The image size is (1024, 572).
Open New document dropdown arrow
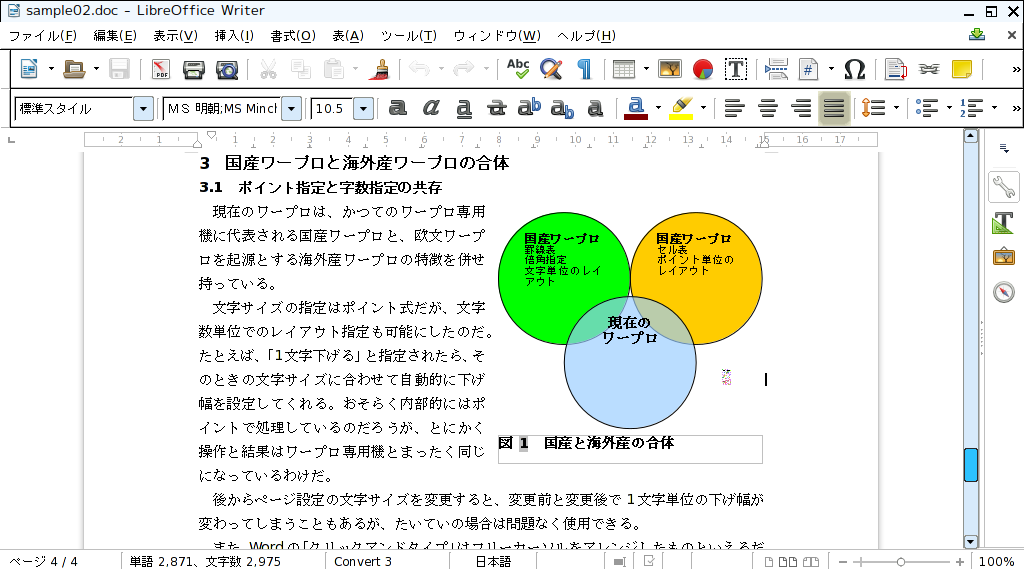click(x=51, y=69)
